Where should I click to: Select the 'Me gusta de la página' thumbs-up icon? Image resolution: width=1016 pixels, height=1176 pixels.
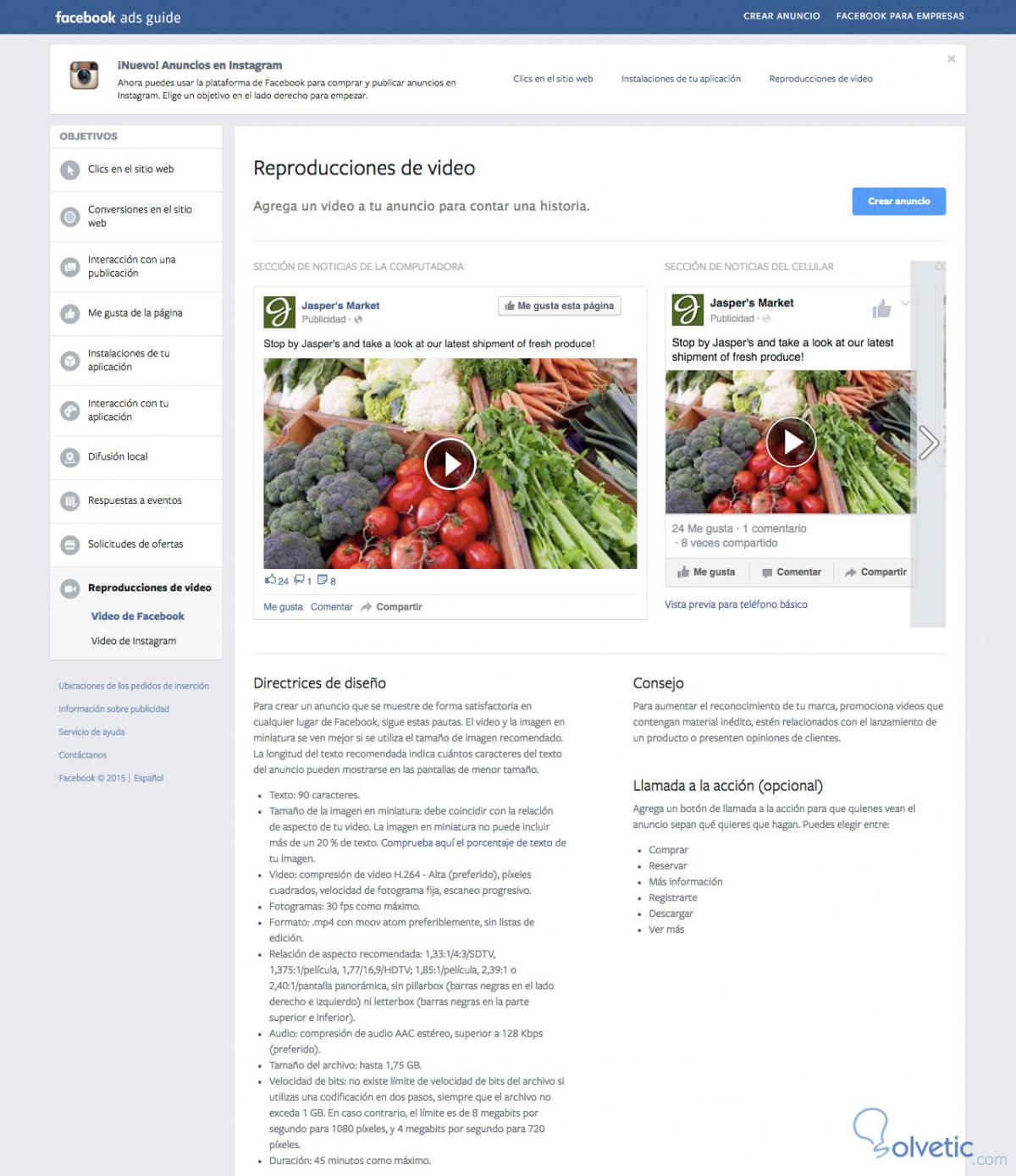pos(69,314)
